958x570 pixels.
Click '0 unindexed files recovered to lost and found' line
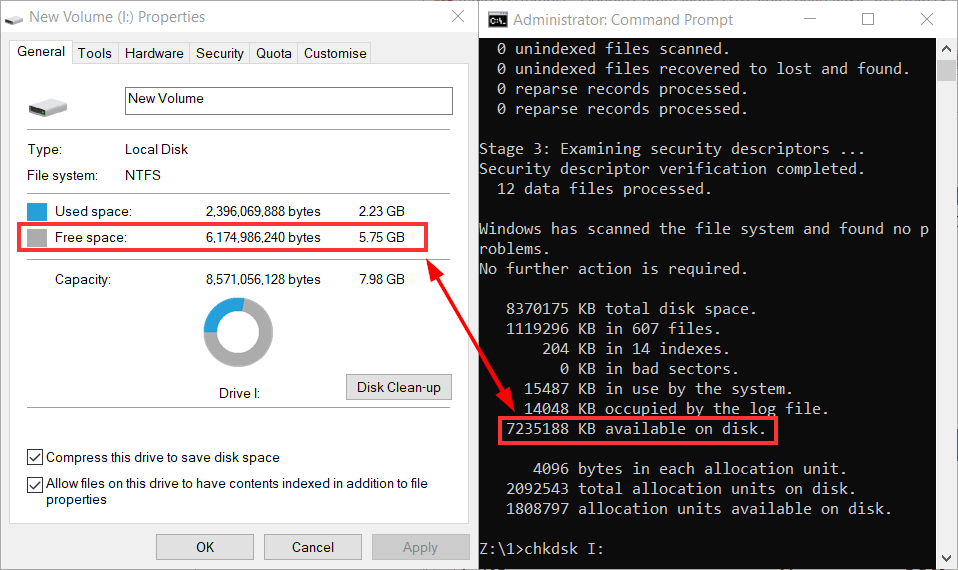703,69
